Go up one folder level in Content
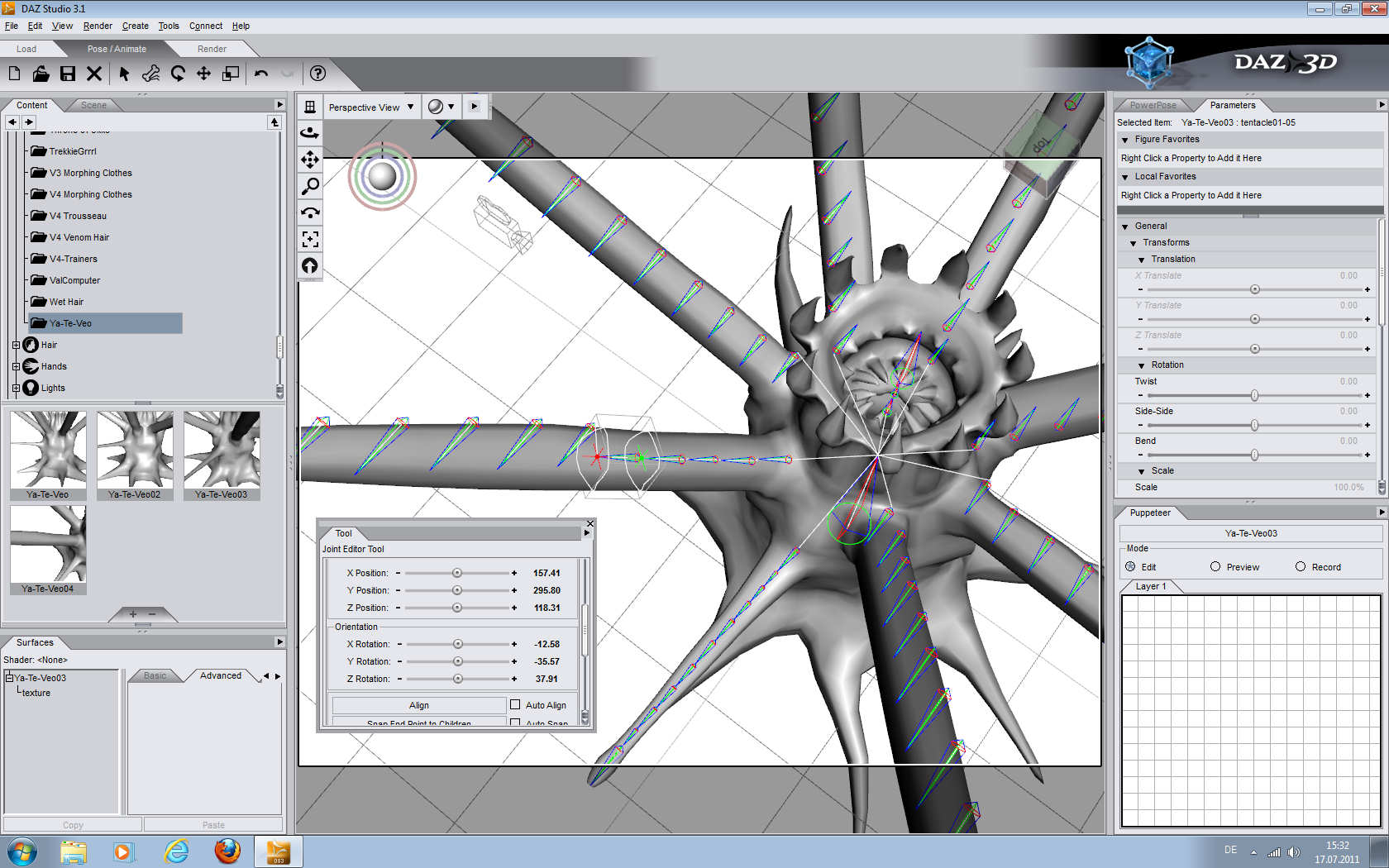1389x868 pixels. pyautogui.click(x=274, y=122)
